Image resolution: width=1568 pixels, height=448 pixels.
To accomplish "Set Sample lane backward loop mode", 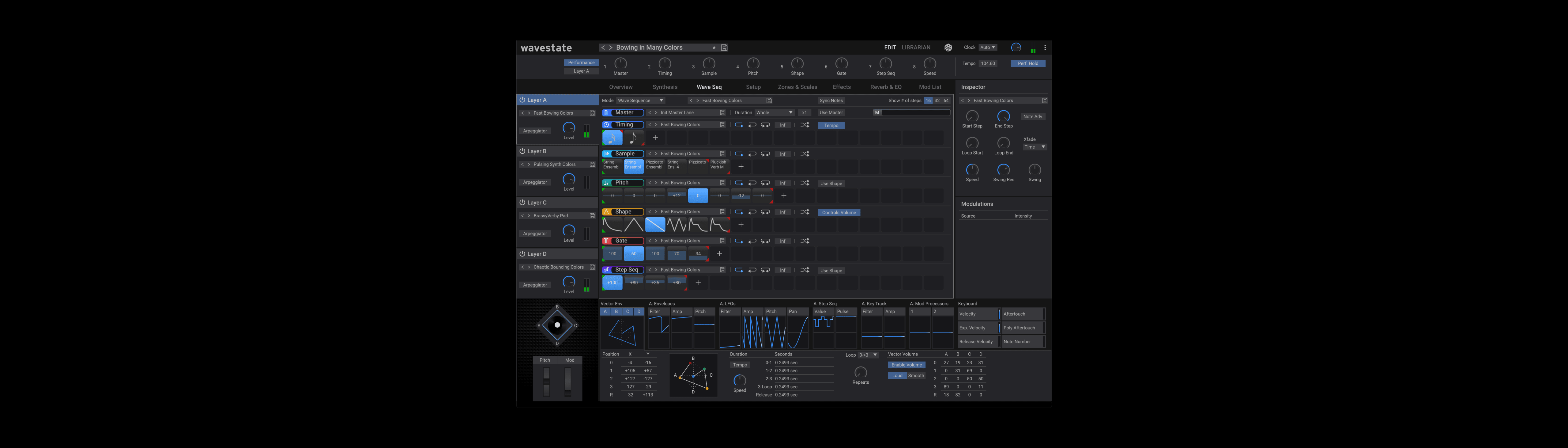I will [x=752, y=154].
